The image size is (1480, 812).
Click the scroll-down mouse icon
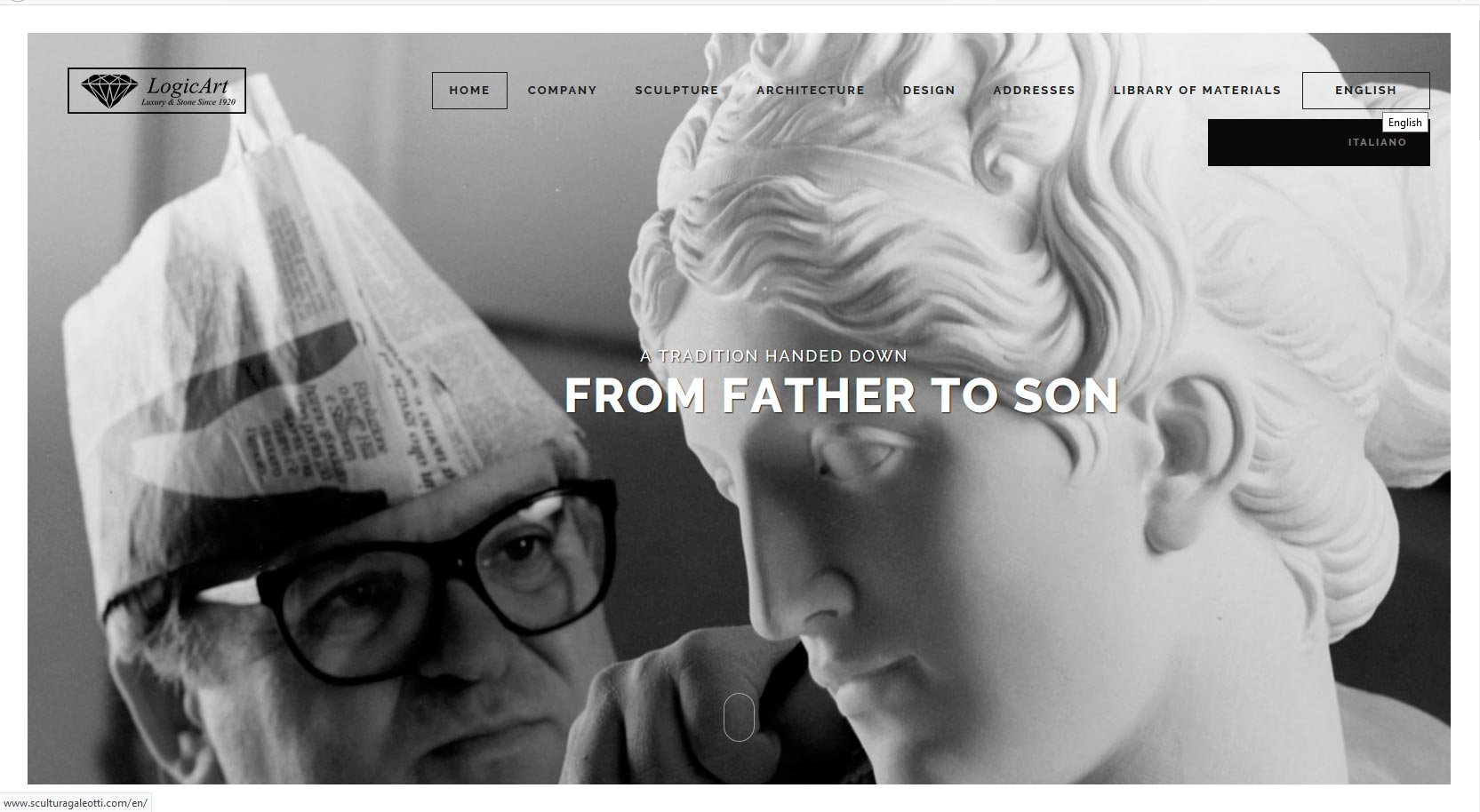click(739, 716)
